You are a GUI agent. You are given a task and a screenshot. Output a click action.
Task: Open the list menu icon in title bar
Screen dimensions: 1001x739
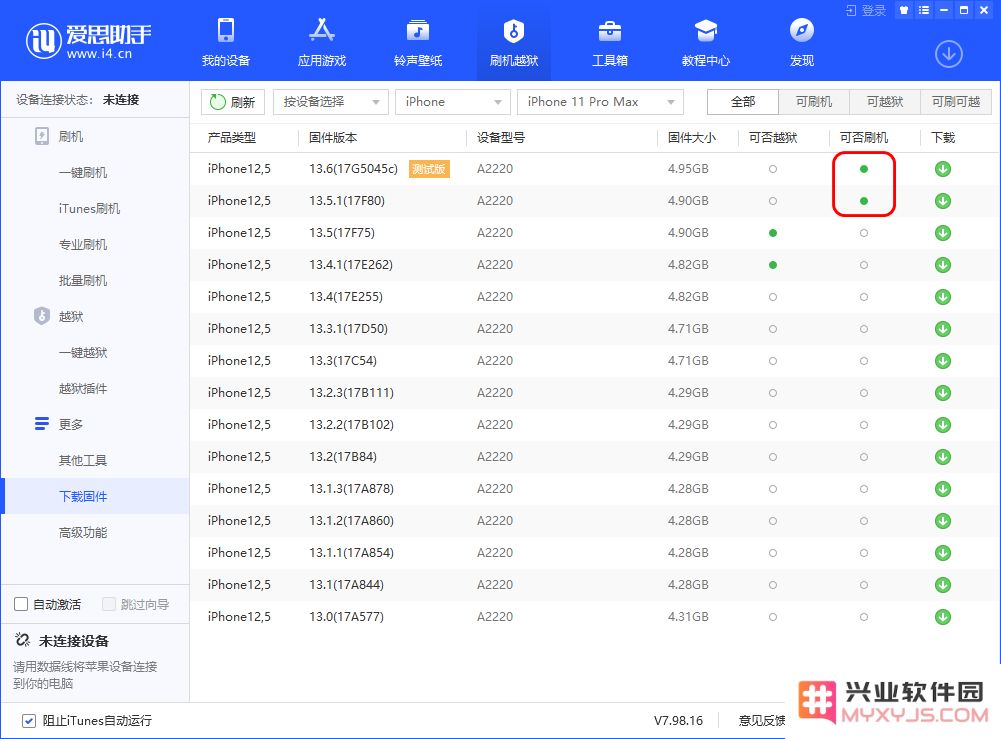pos(924,10)
